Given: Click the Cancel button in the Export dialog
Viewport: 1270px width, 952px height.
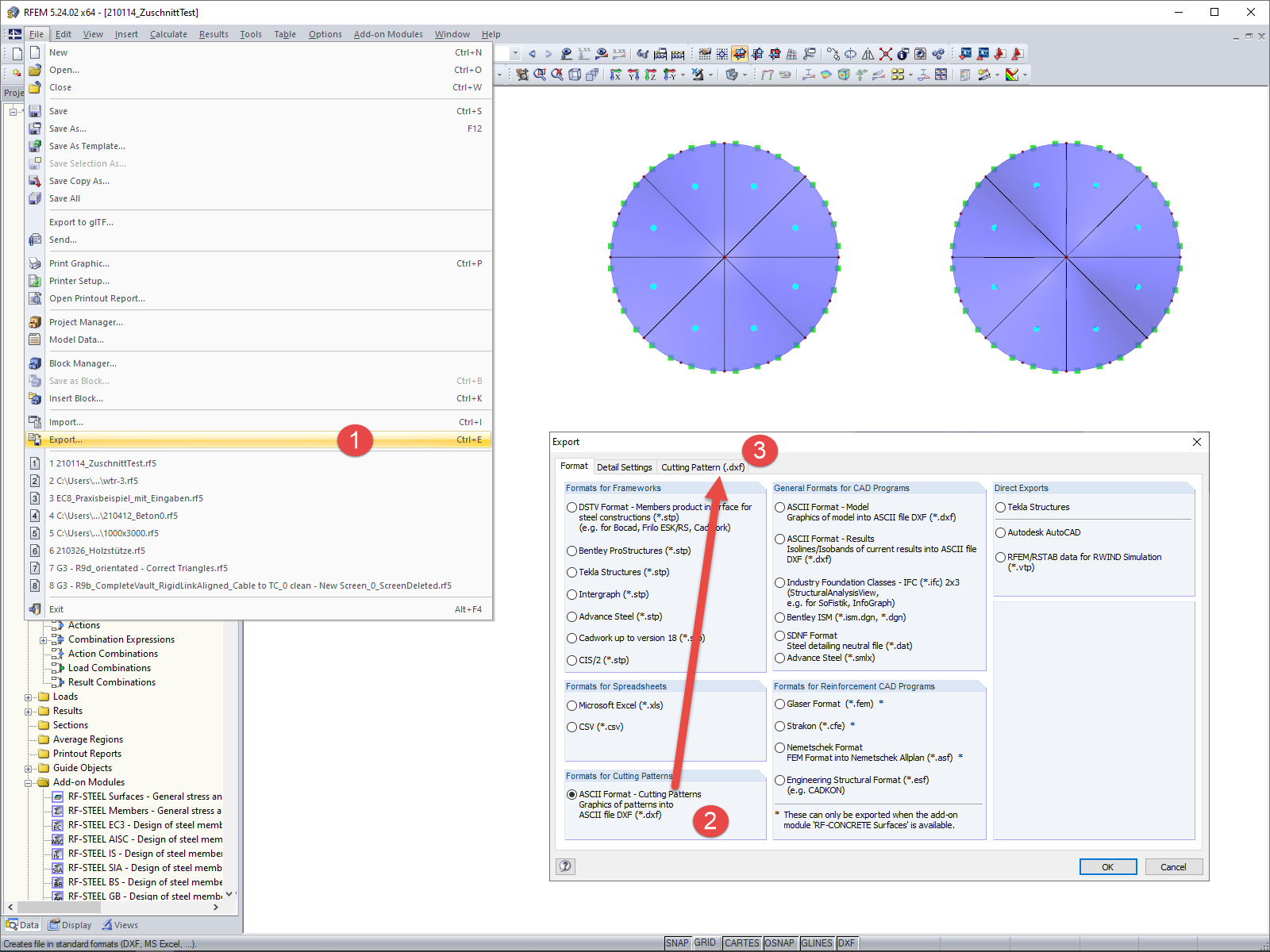Looking at the screenshot, I should [x=1173, y=866].
